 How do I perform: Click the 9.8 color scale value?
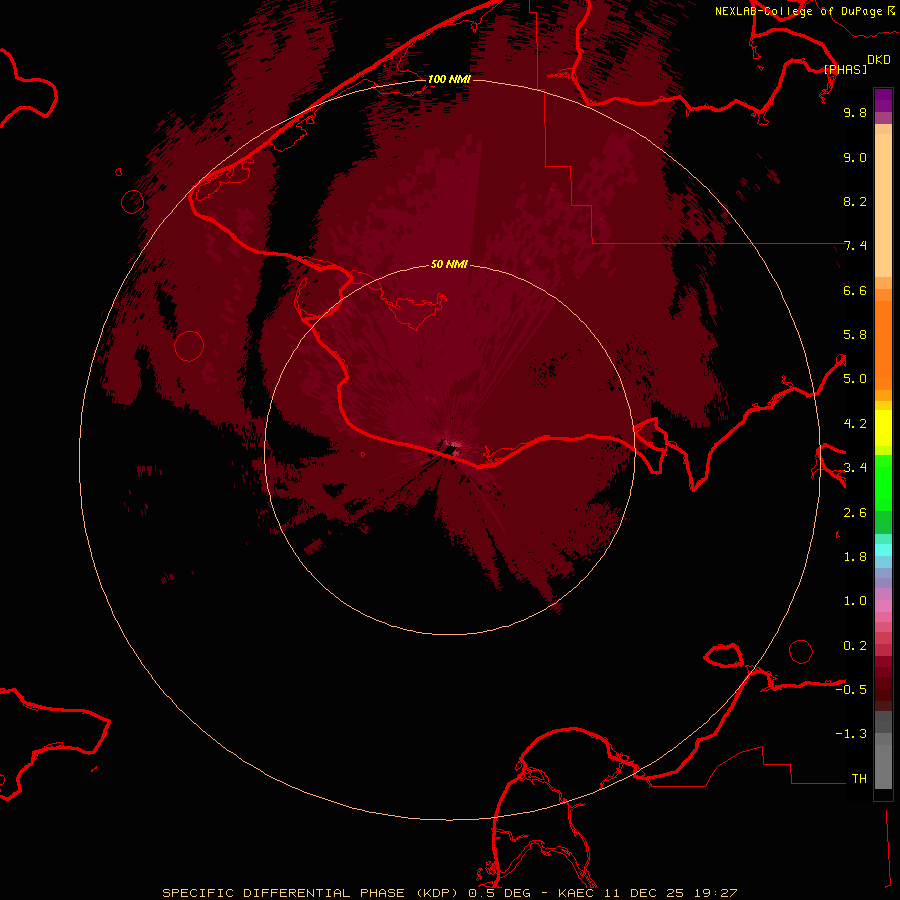coord(855,112)
